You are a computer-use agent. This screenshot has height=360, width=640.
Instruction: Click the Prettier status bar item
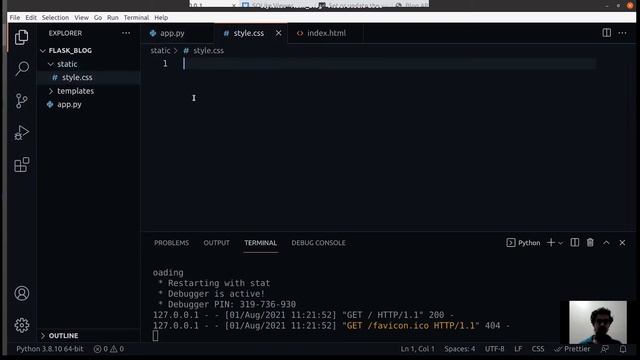[x=572, y=349]
